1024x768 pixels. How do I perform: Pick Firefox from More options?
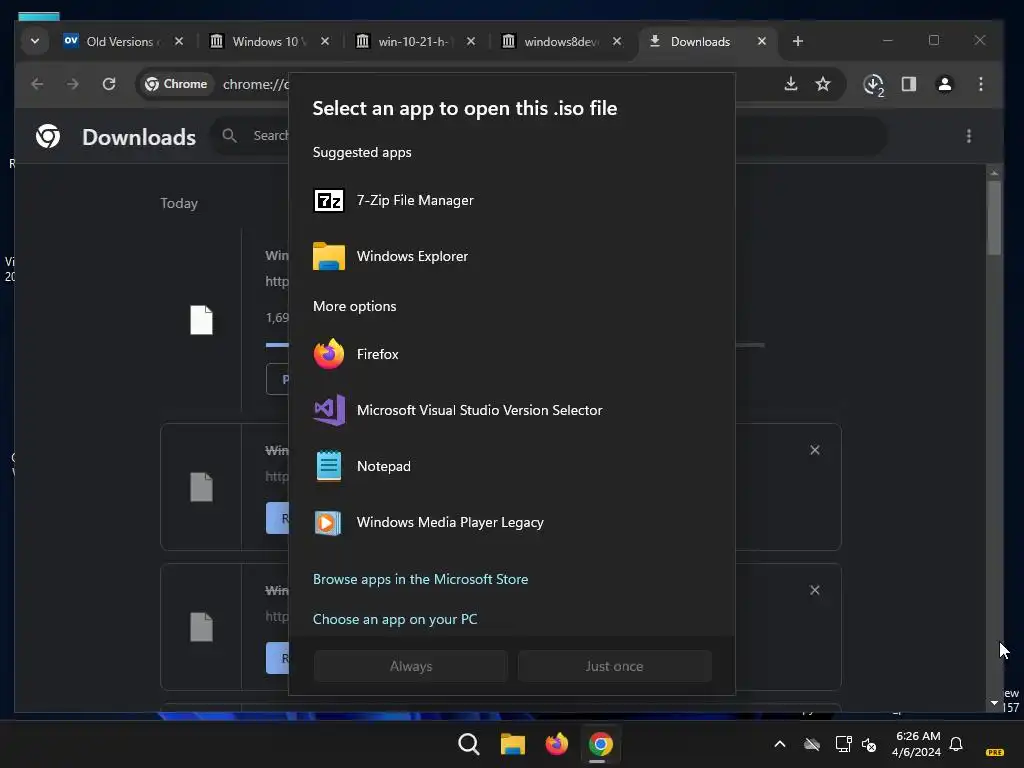(512, 355)
